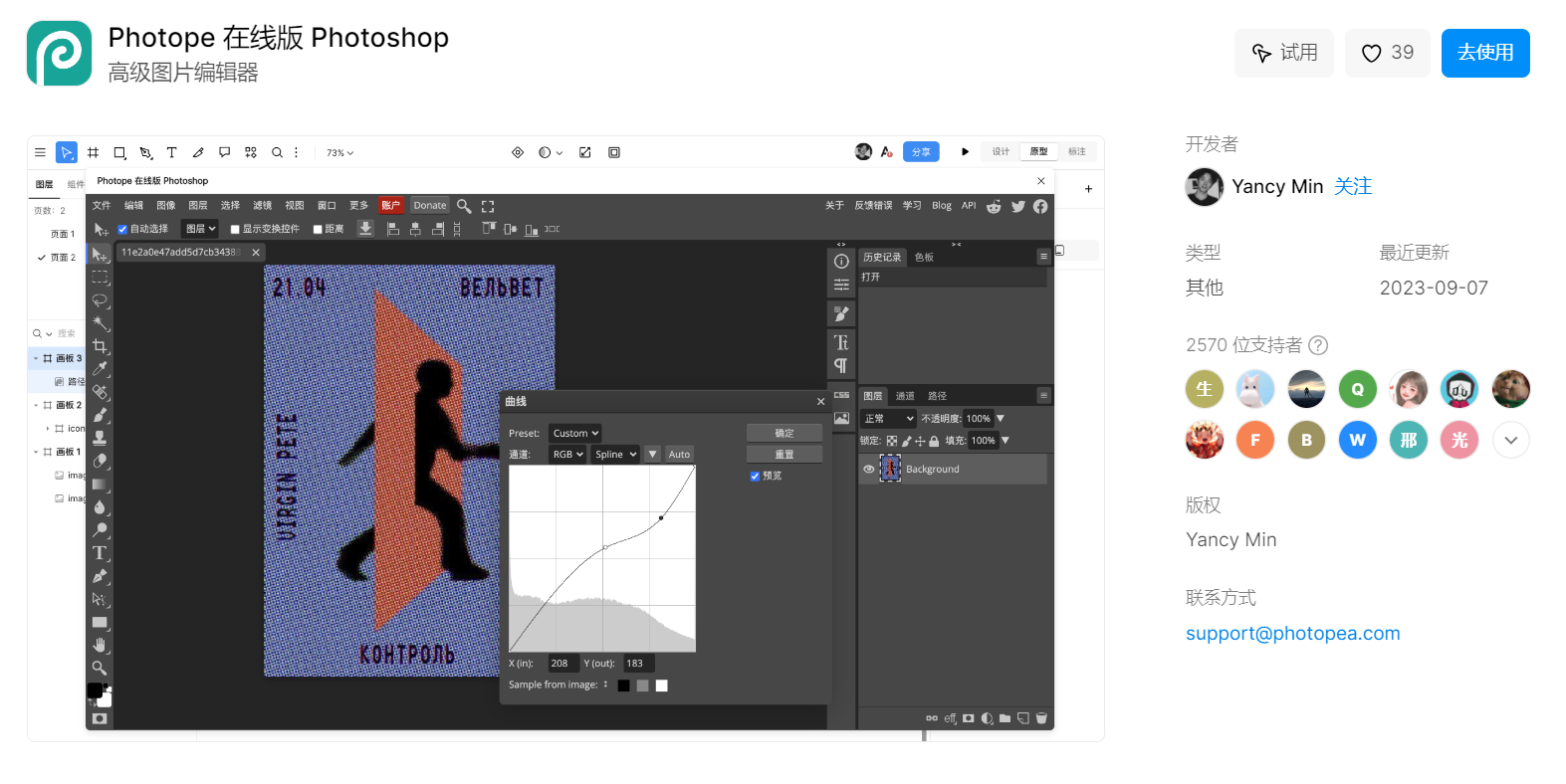Open the 填充 fill arrow
Viewport: 1566px width, 784px height.
coord(1005,441)
